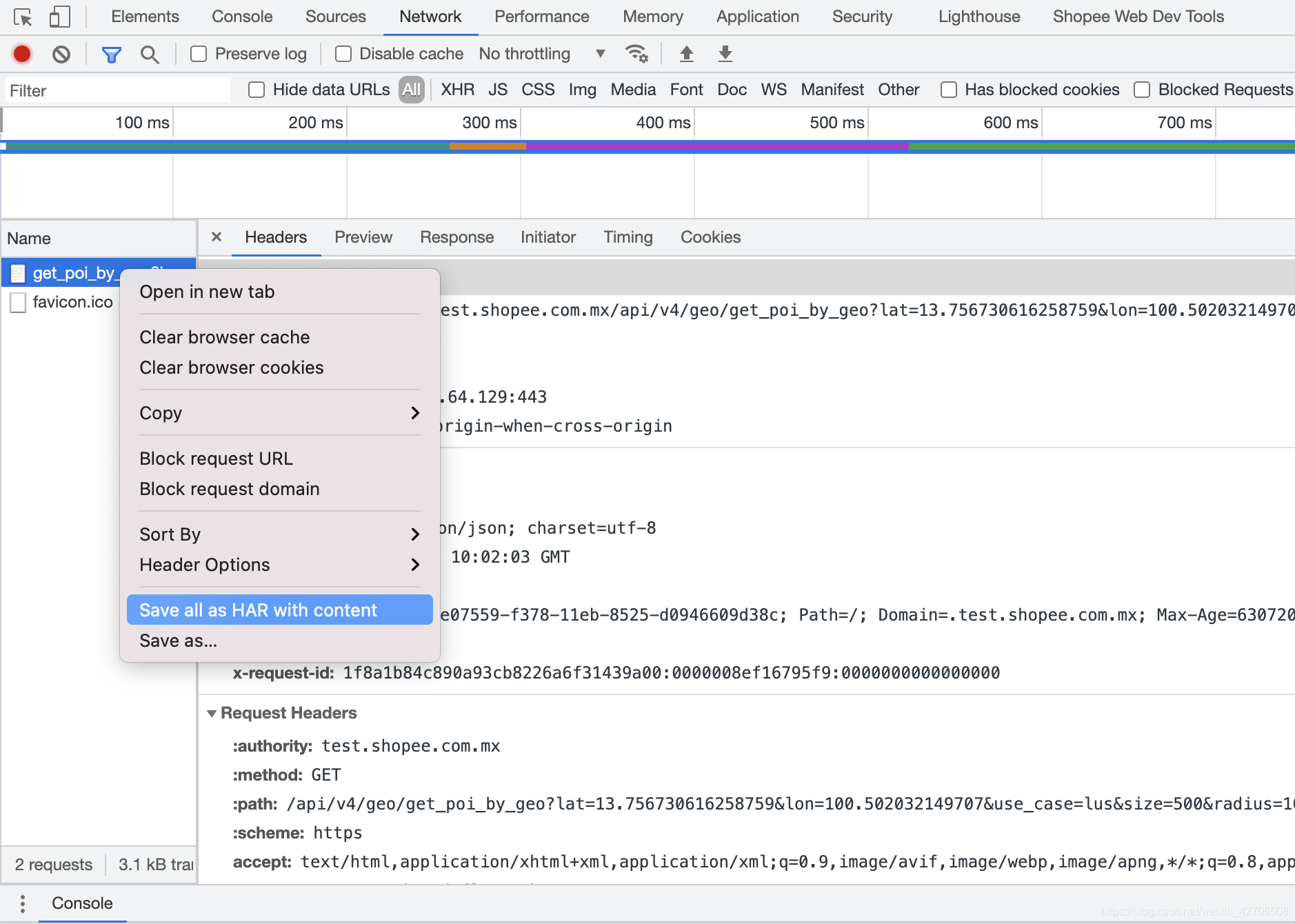The height and width of the screenshot is (924, 1295).
Task: Choose Block request URL
Action: tap(279, 459)
